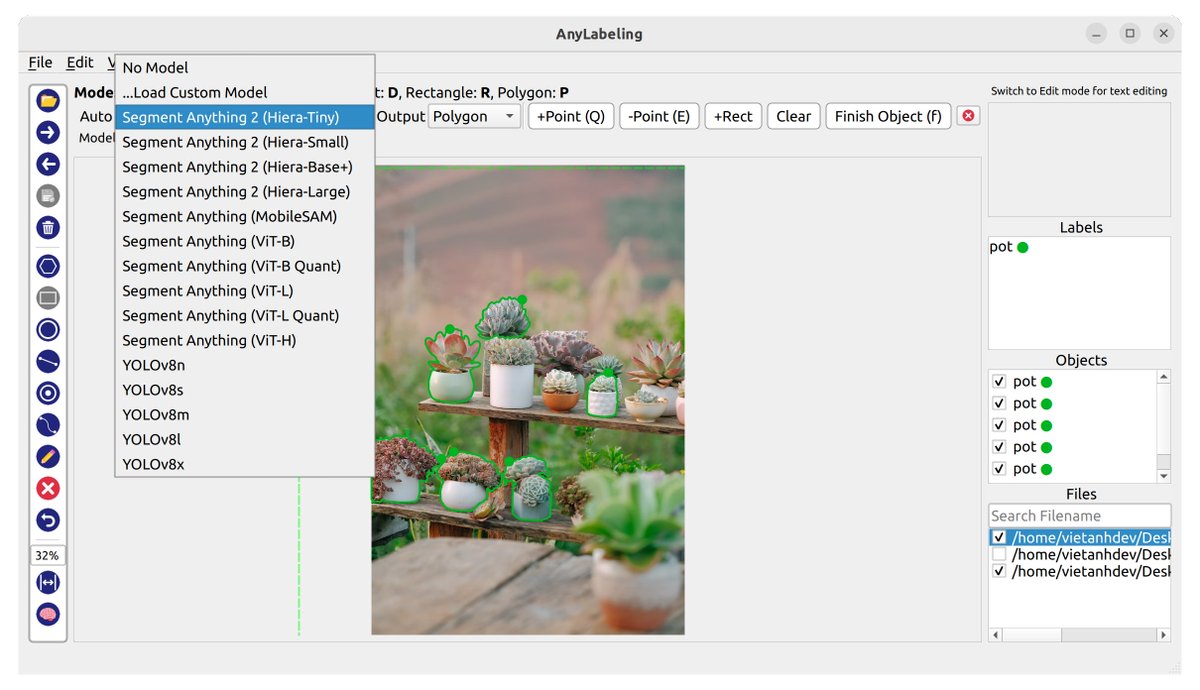Image resolution: width=1200 pixels, height=690 pixels.
Task: Uncheck the bottom visible pot in Objects list
Action: point(999,469)
